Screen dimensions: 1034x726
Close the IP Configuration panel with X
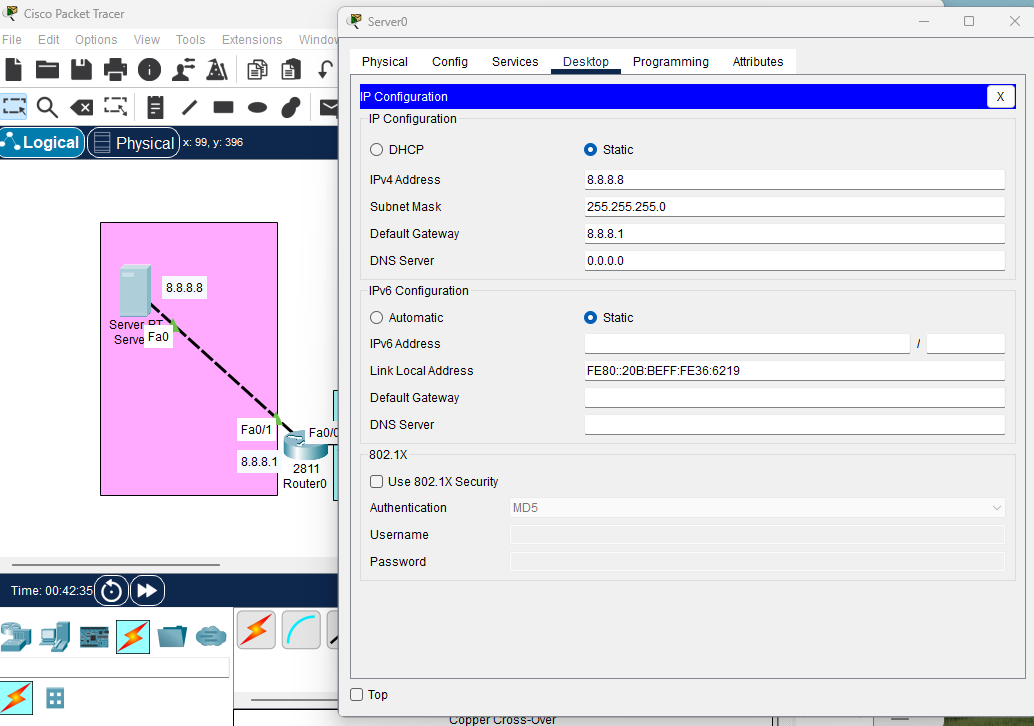point(1000,96)
